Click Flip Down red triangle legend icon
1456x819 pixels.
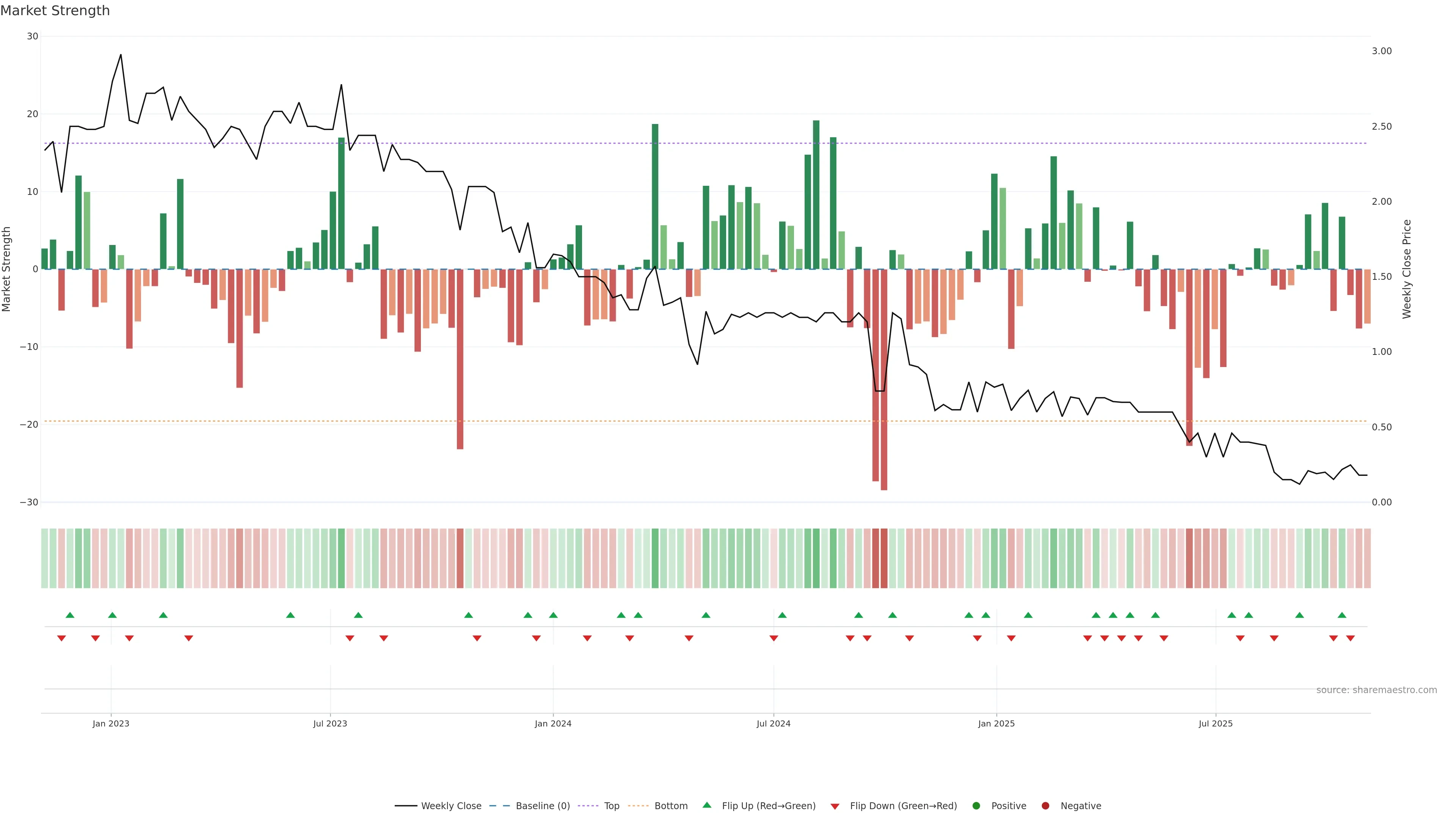tap(835, 806)
